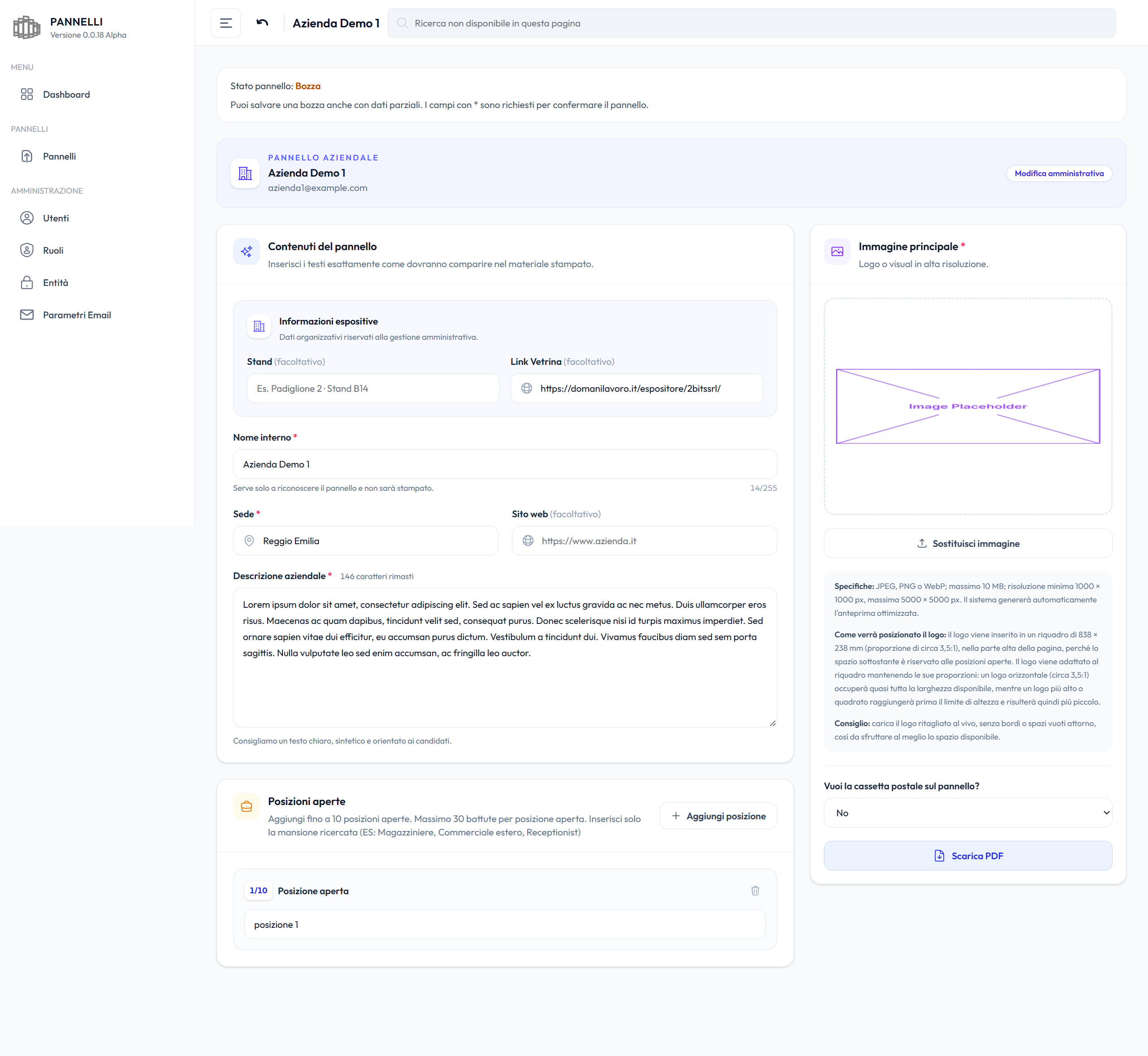Click Modifica amministrativa button

point(1059,173)
